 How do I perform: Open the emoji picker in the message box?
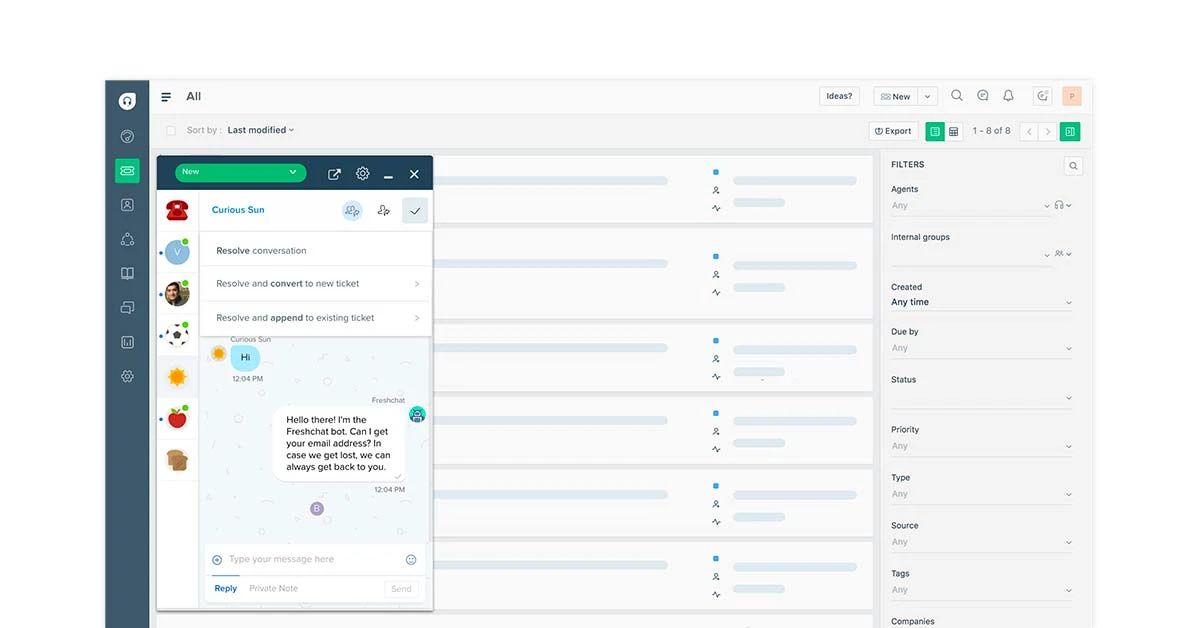(411, 559)
